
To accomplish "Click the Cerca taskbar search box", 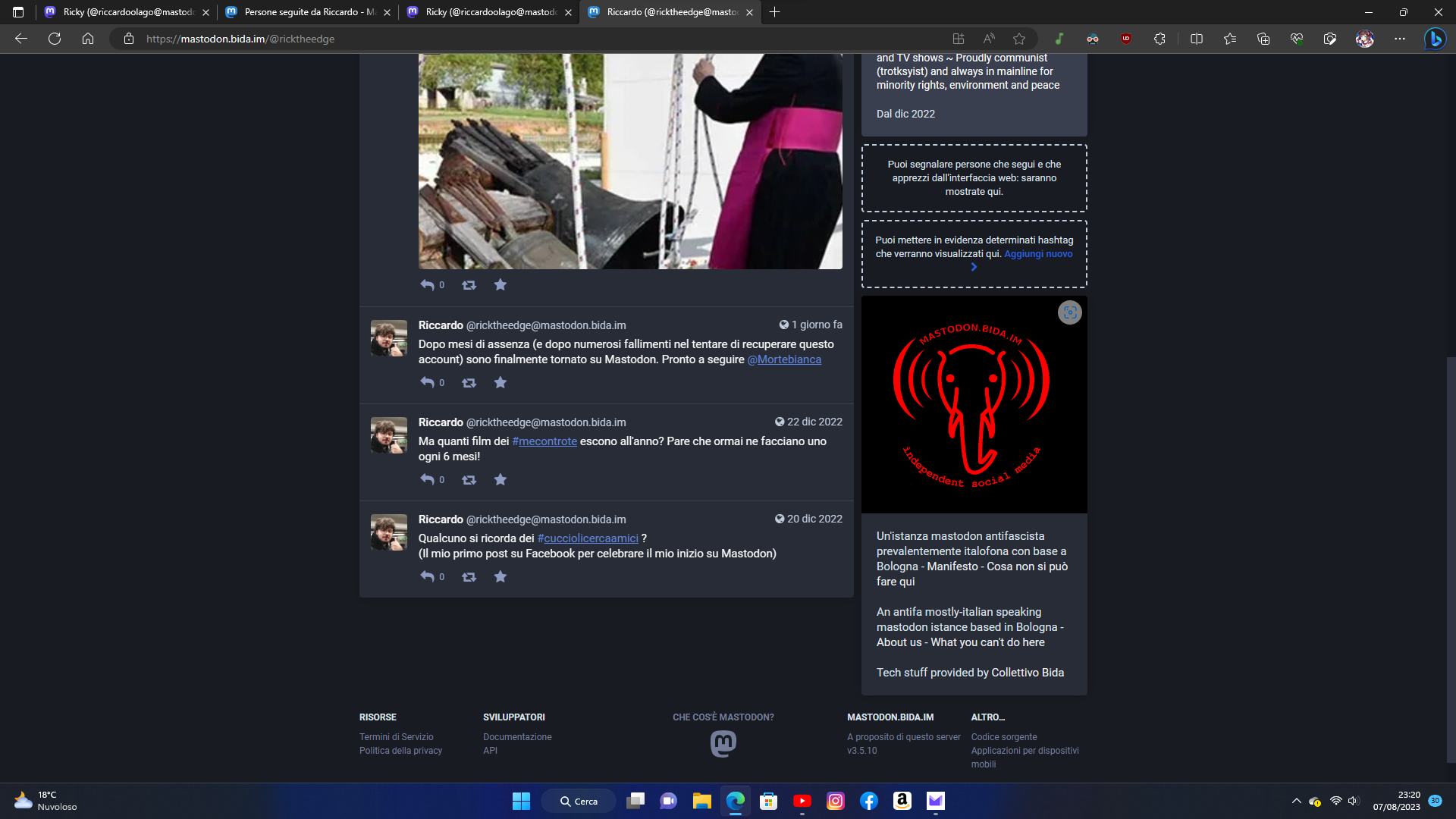I will (579, 801).
